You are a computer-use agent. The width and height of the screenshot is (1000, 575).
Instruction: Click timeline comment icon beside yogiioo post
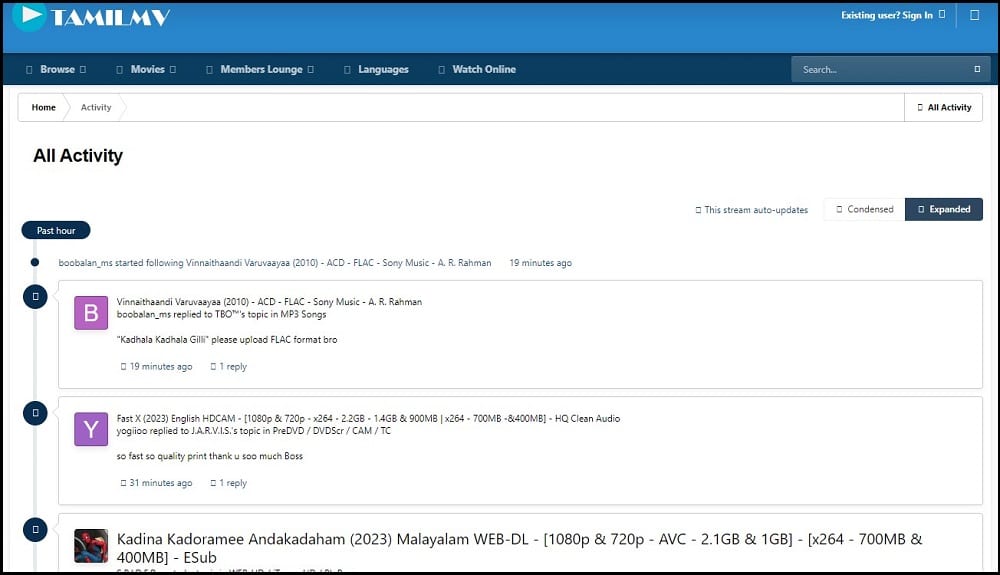pos(35,413)
